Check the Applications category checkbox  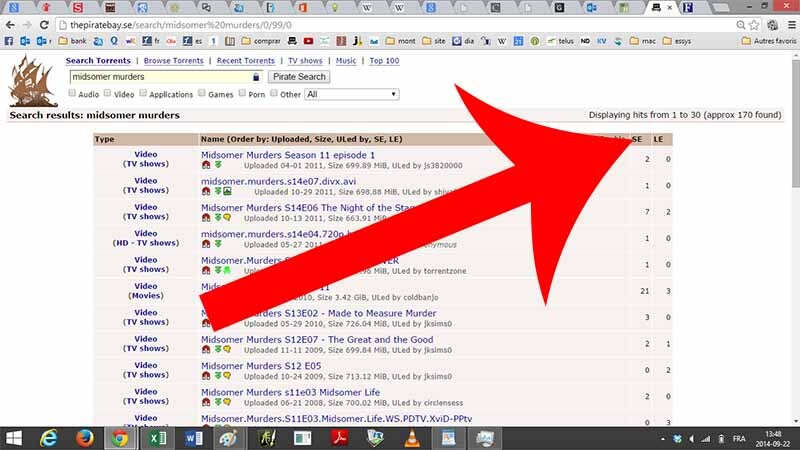pyautogui.click(x=143, y=93)
